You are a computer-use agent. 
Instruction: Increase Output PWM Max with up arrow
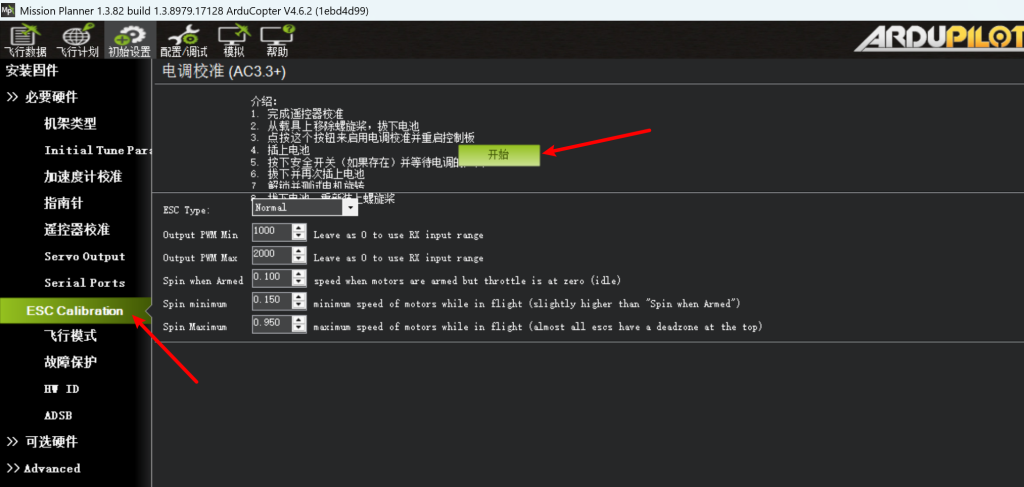coord(299,251)
